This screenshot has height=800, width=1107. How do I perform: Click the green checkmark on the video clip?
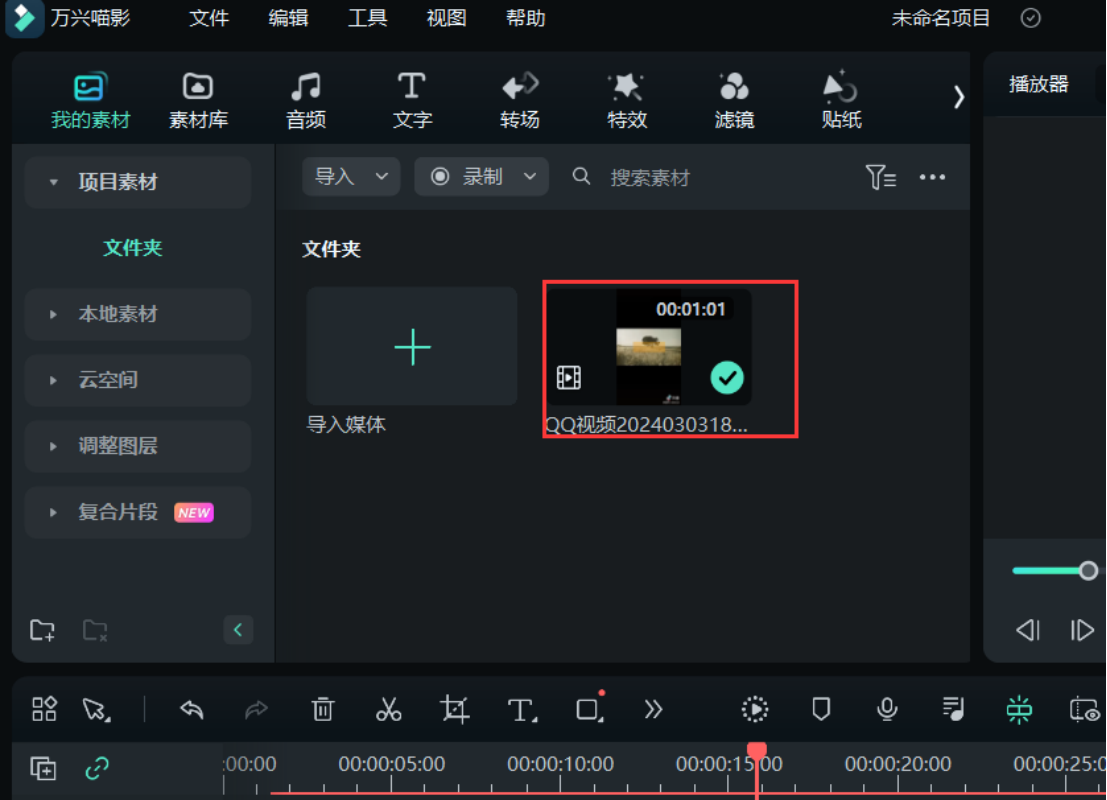(x=726, y=377)
